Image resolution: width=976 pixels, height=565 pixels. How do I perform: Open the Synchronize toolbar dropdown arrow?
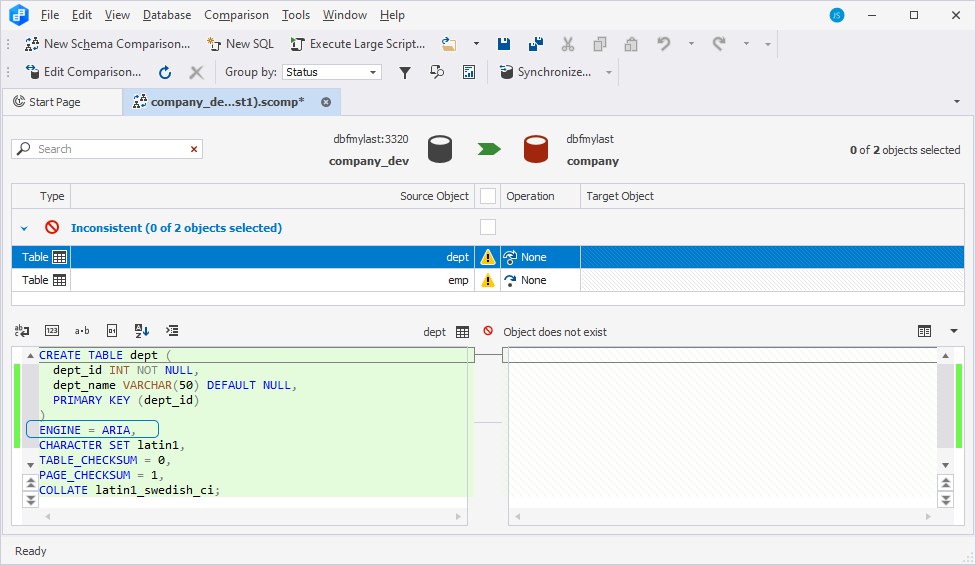[x=609, y=72]
